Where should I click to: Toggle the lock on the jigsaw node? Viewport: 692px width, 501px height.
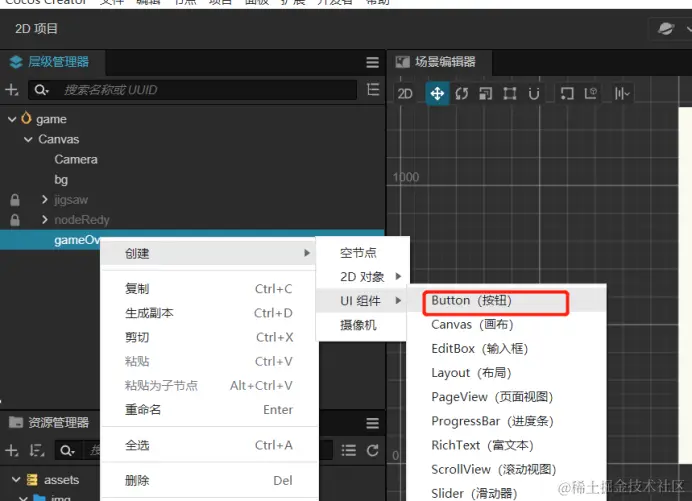15,200
